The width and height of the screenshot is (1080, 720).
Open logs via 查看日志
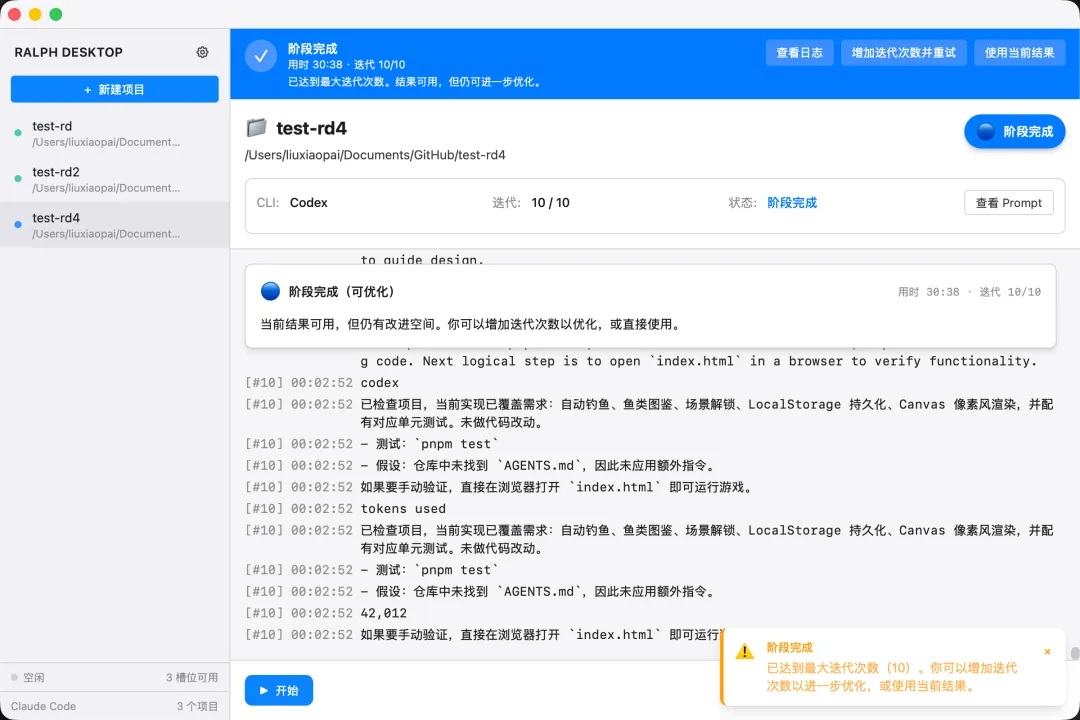[x=799, y=52]
